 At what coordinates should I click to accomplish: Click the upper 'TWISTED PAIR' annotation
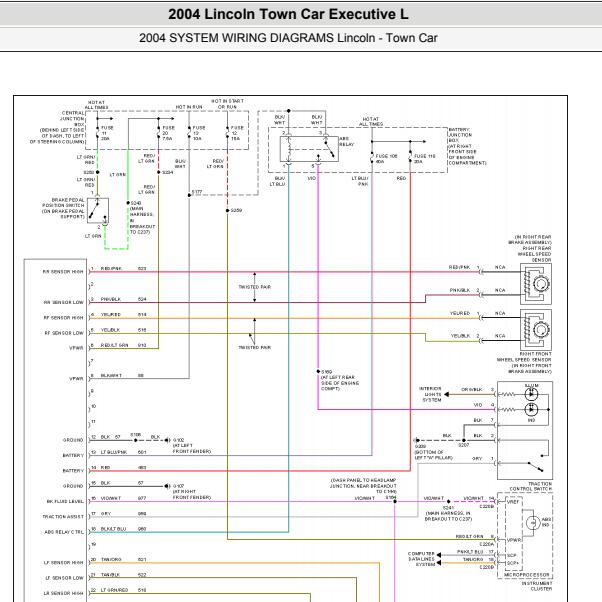[255, 287]
